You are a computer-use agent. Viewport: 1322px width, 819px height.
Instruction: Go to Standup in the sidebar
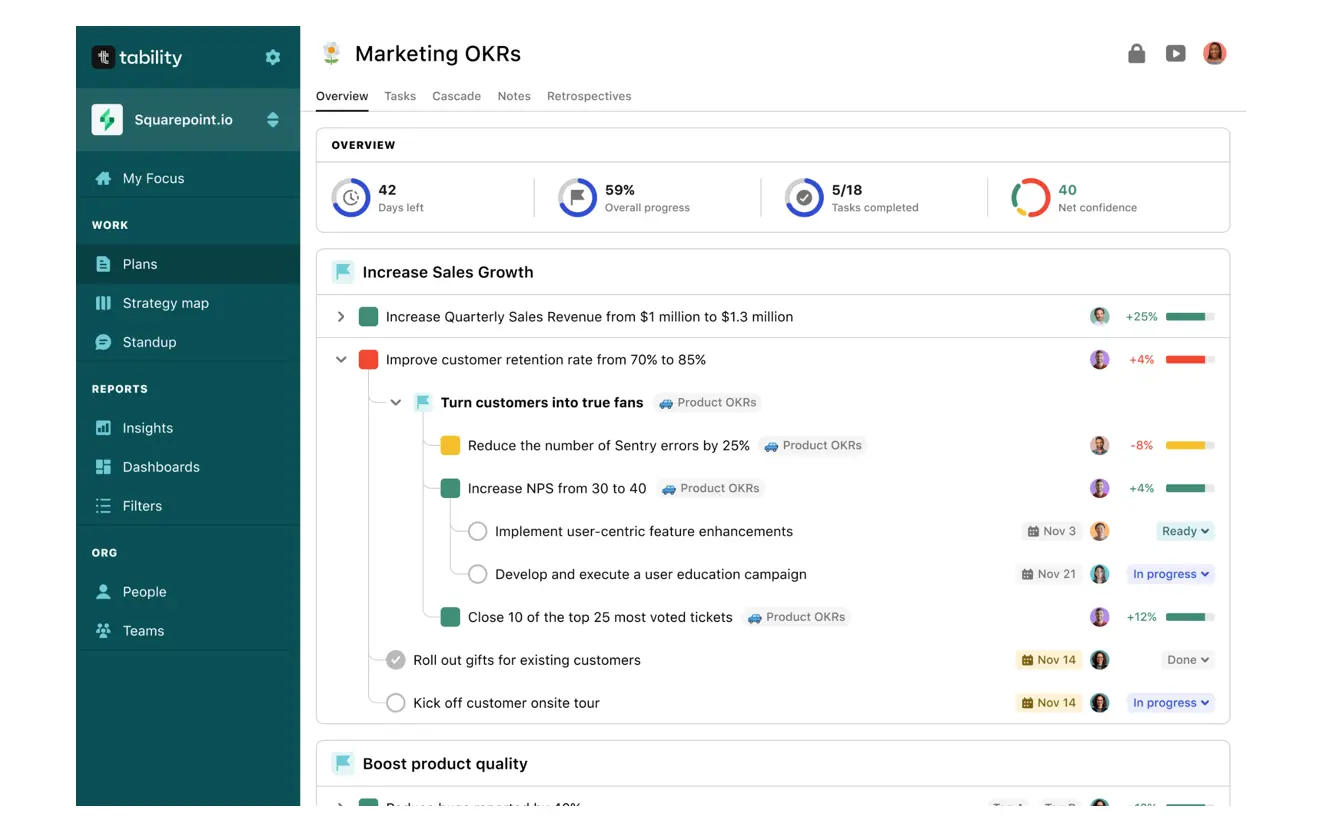click(x=149, y=342)
